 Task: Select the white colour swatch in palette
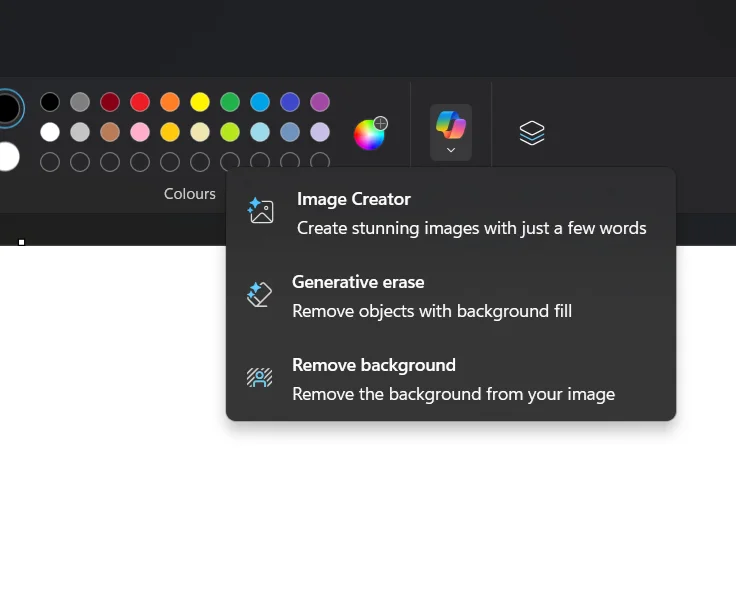pyautogui.click(x=50, y=132)
